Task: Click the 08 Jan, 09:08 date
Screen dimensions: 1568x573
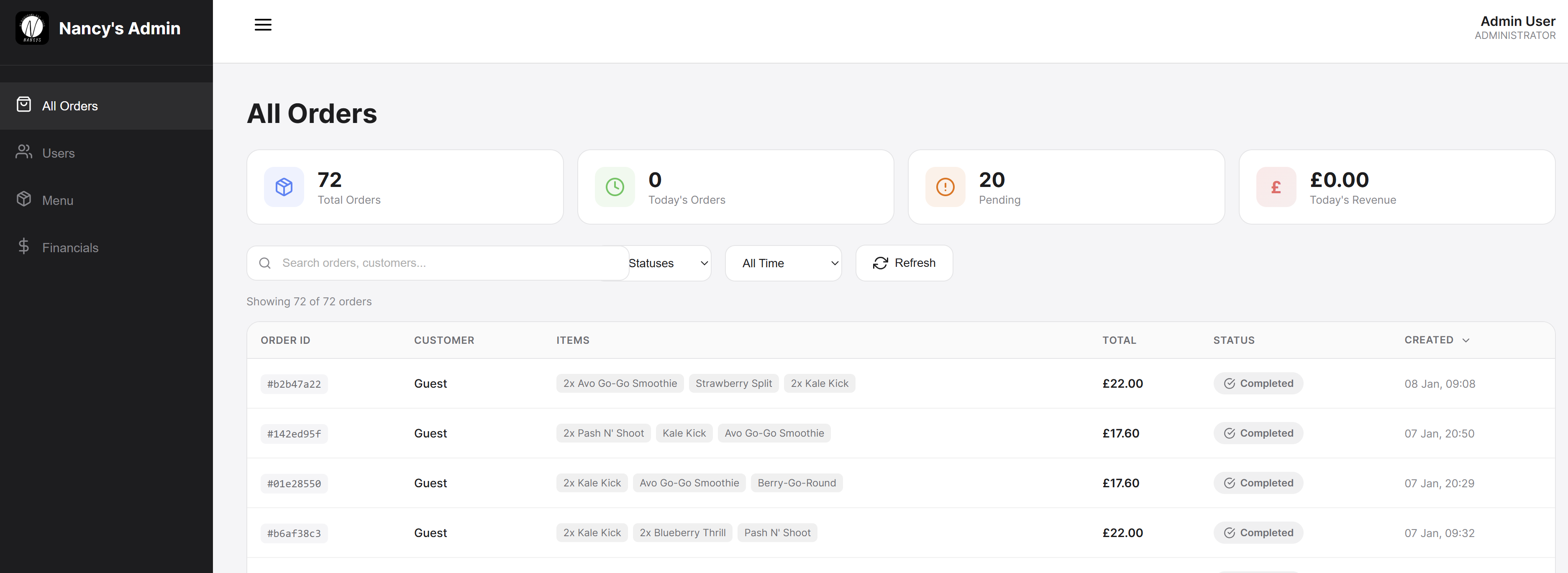Action: point(1440,384)
